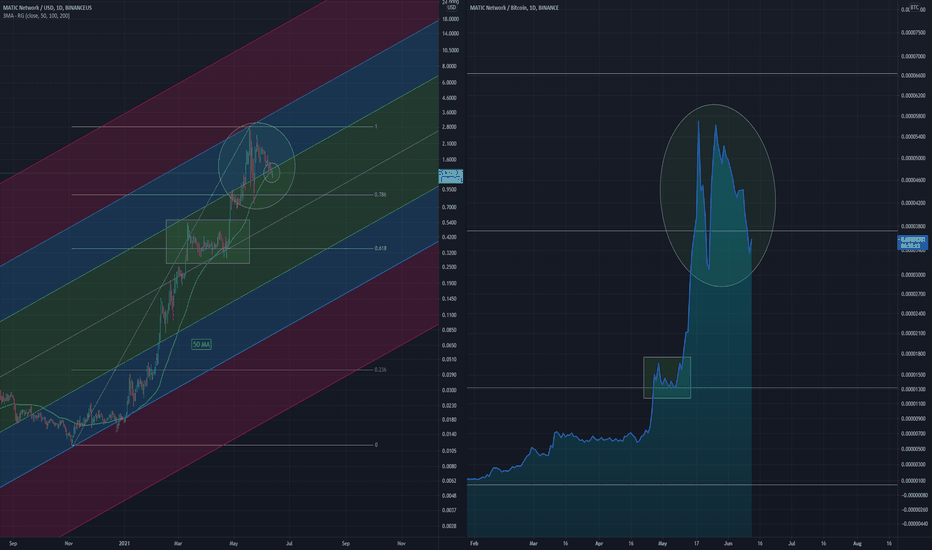Click the blue current price tag on BTC chart
This screenshot has height=550, width=932.
coord(912,242)
